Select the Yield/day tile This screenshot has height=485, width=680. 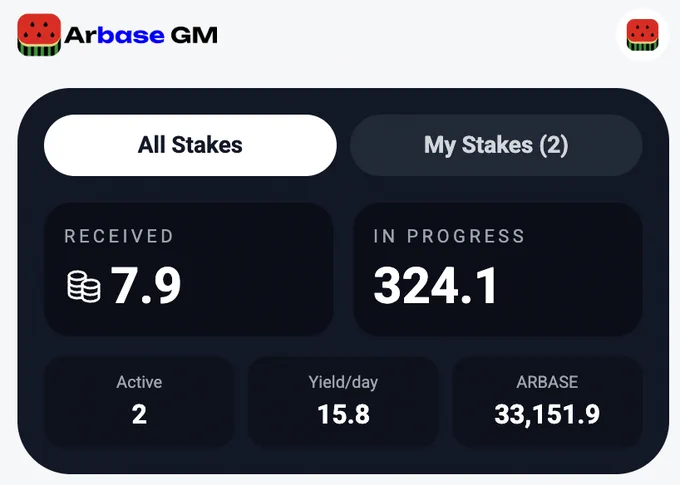[x=343, y=401]
